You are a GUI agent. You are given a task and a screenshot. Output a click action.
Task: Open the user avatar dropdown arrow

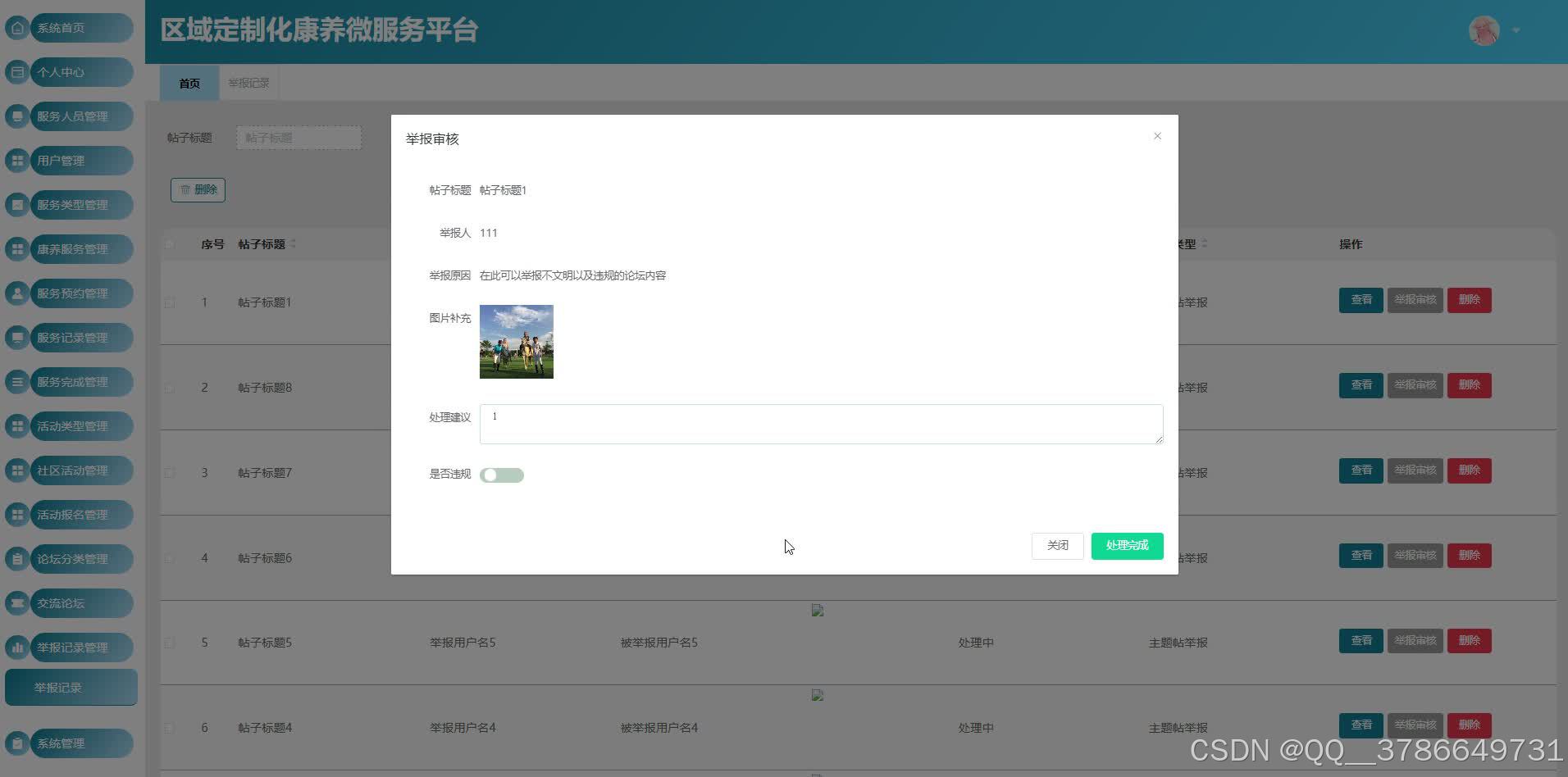1516,30
